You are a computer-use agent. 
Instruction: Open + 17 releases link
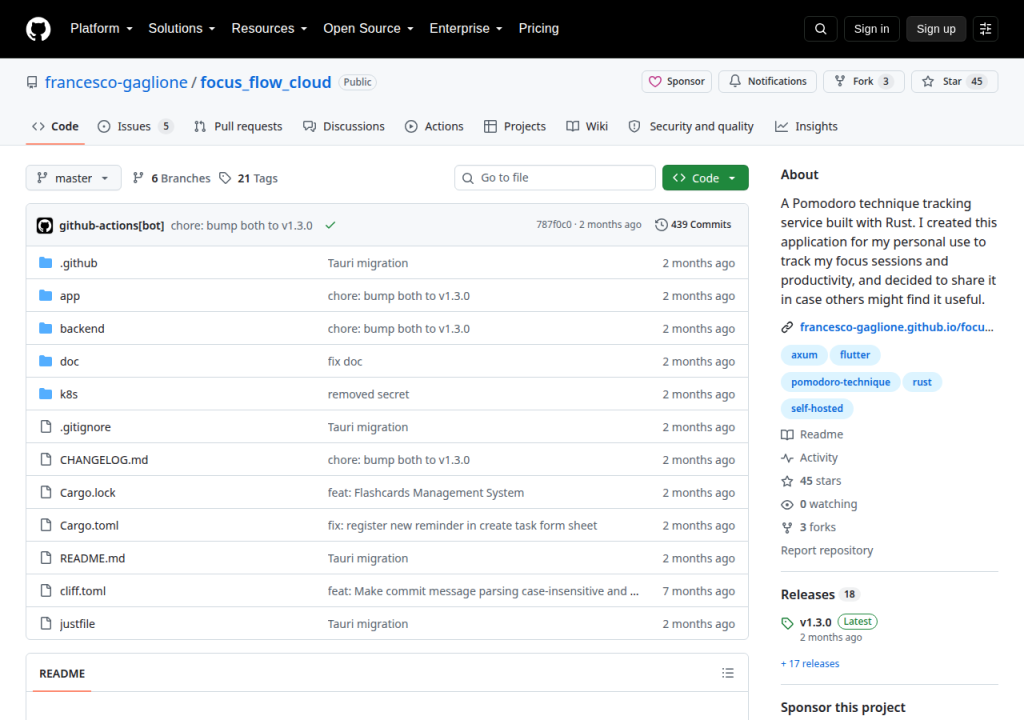(x=810, y=663)
